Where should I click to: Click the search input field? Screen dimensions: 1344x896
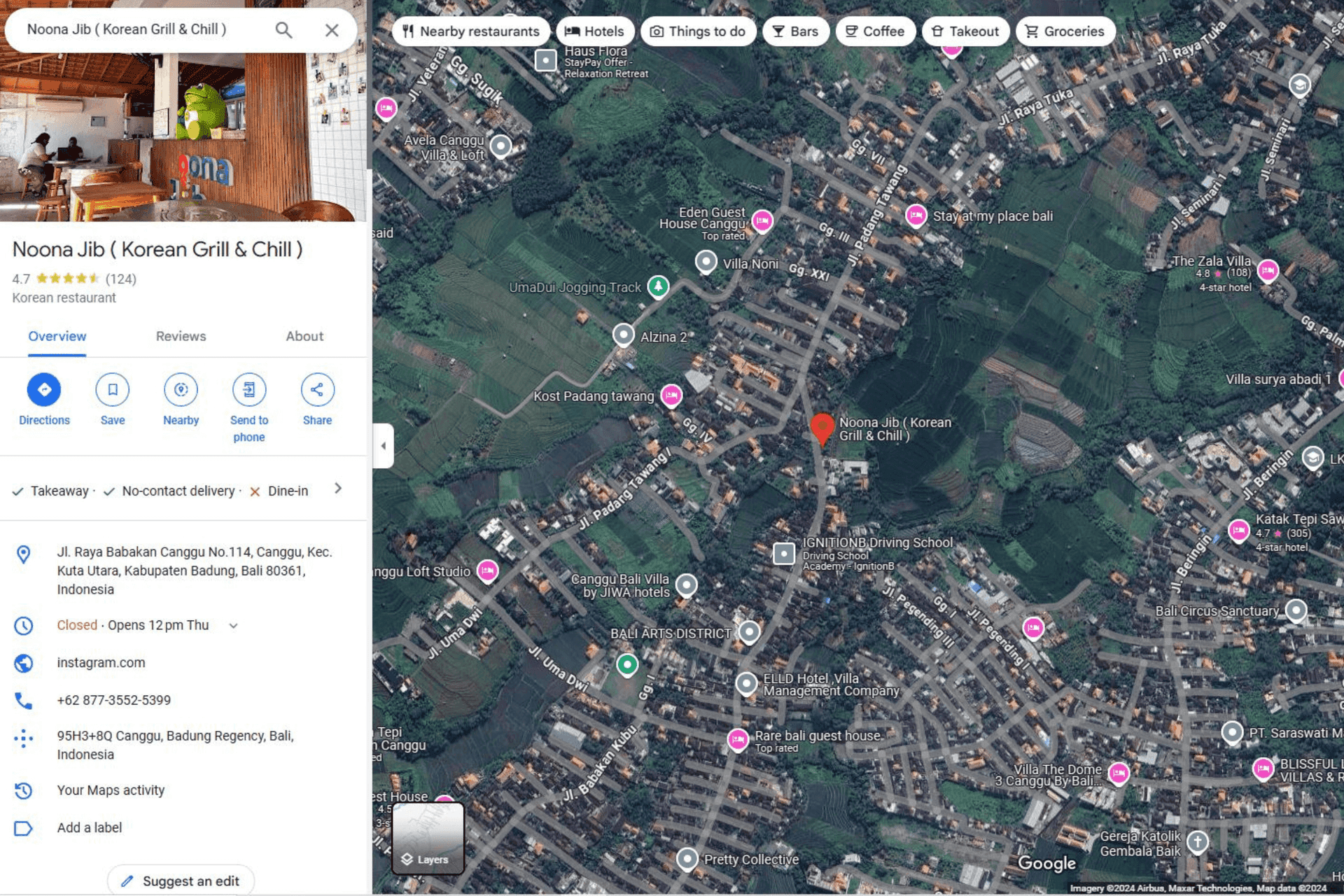(143, 30)
